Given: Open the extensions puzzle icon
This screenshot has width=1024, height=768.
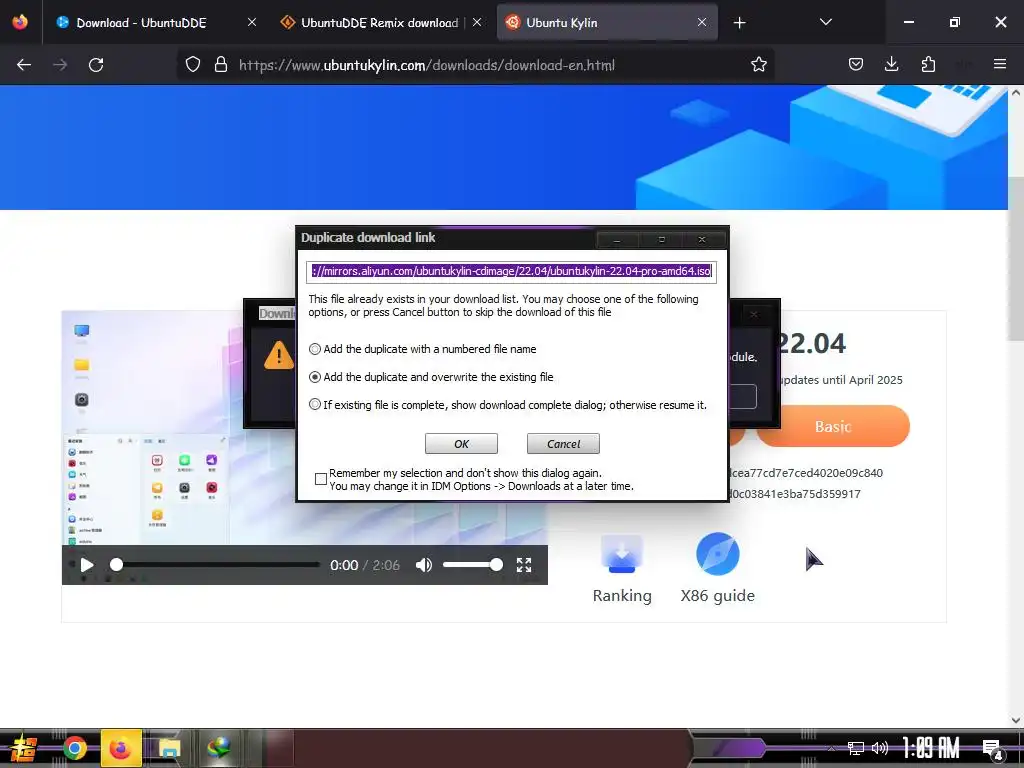Looking at the screenshot, I should pyautogui.click(x=928, y=64).
